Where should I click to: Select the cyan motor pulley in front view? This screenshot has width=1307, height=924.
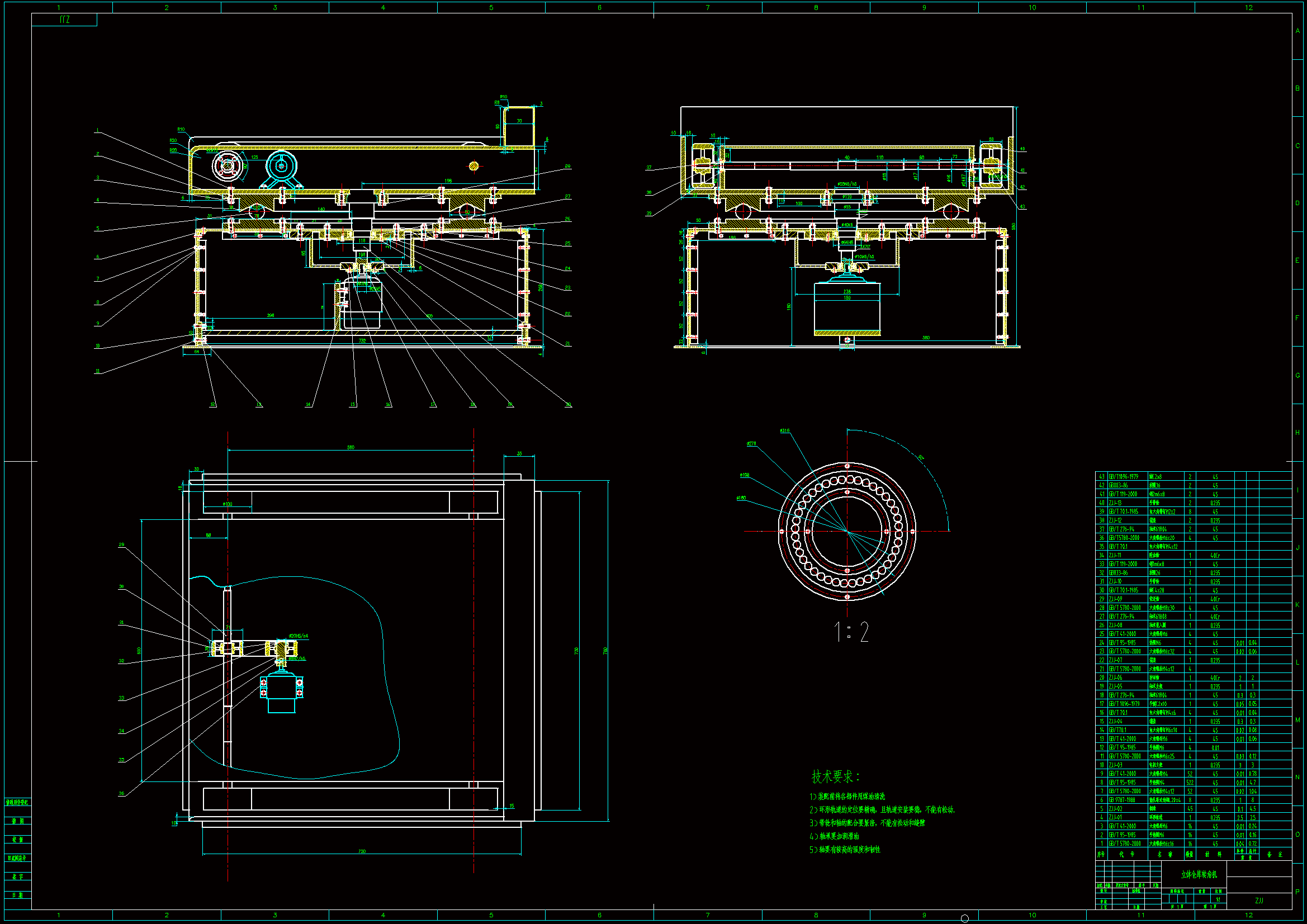click(282, 165)
